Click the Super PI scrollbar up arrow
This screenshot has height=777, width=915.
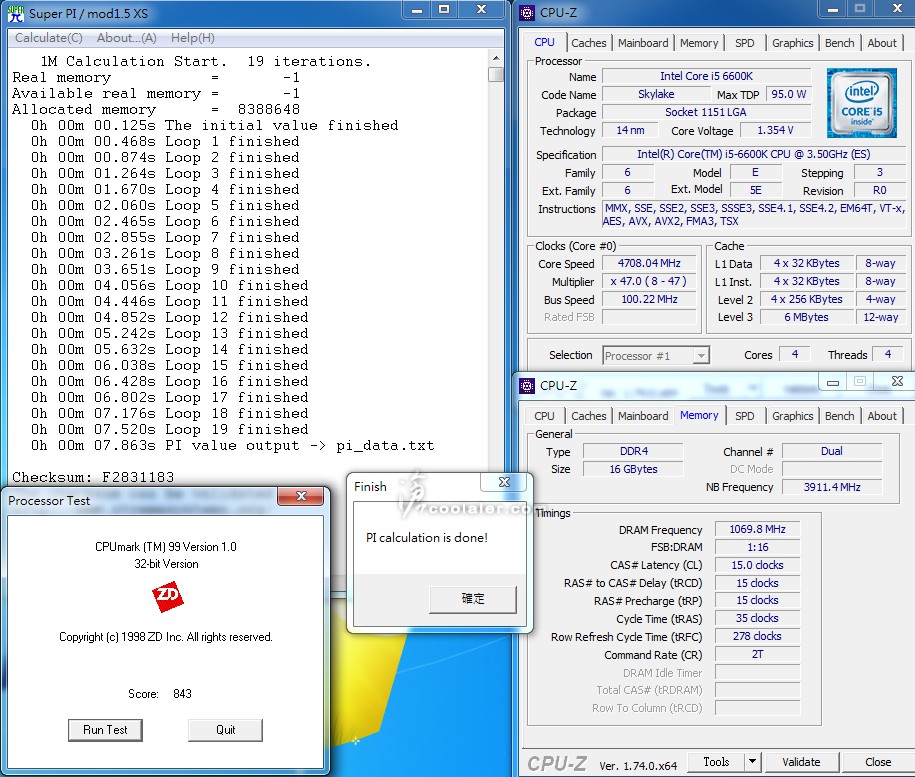[x=495, y=58]
